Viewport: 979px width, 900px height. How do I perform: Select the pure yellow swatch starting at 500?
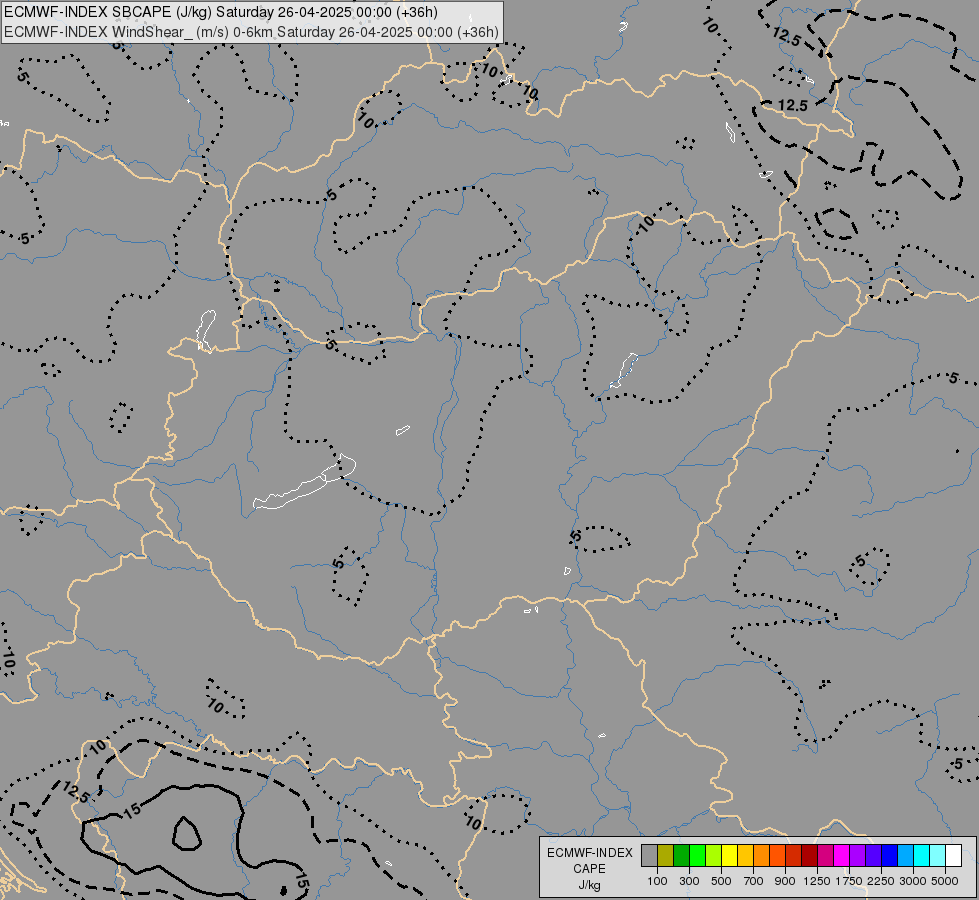tap(729, 856)
